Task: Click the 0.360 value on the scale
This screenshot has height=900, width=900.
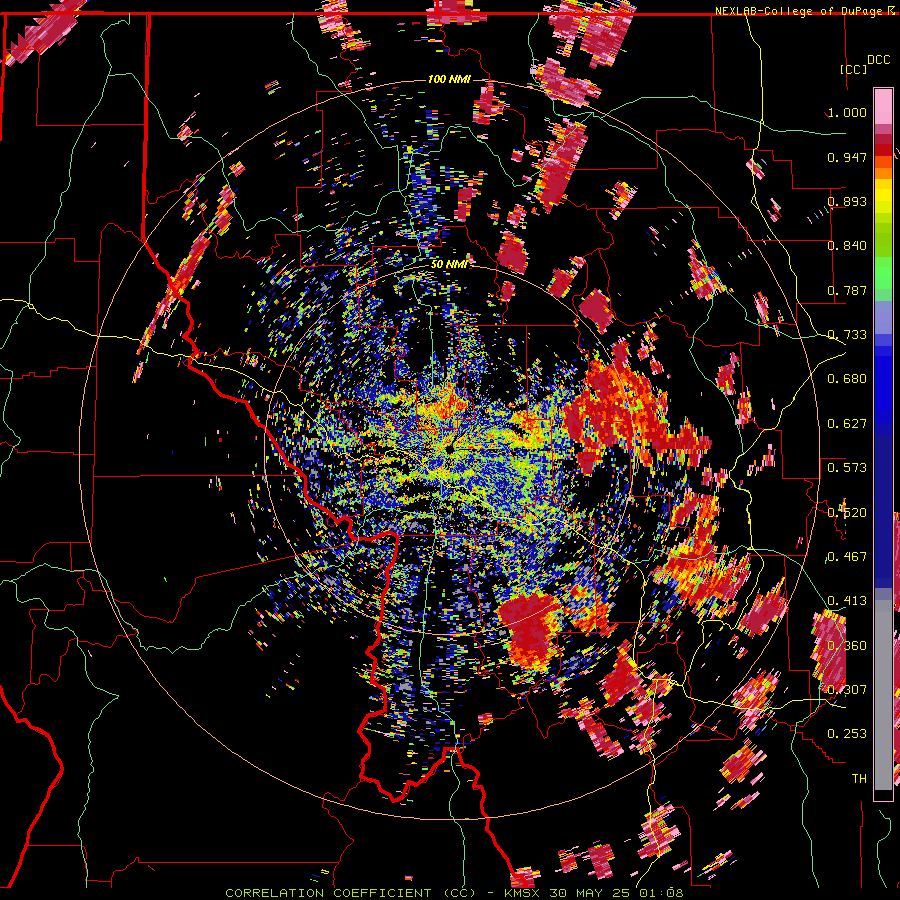Action: pos(847,645)
